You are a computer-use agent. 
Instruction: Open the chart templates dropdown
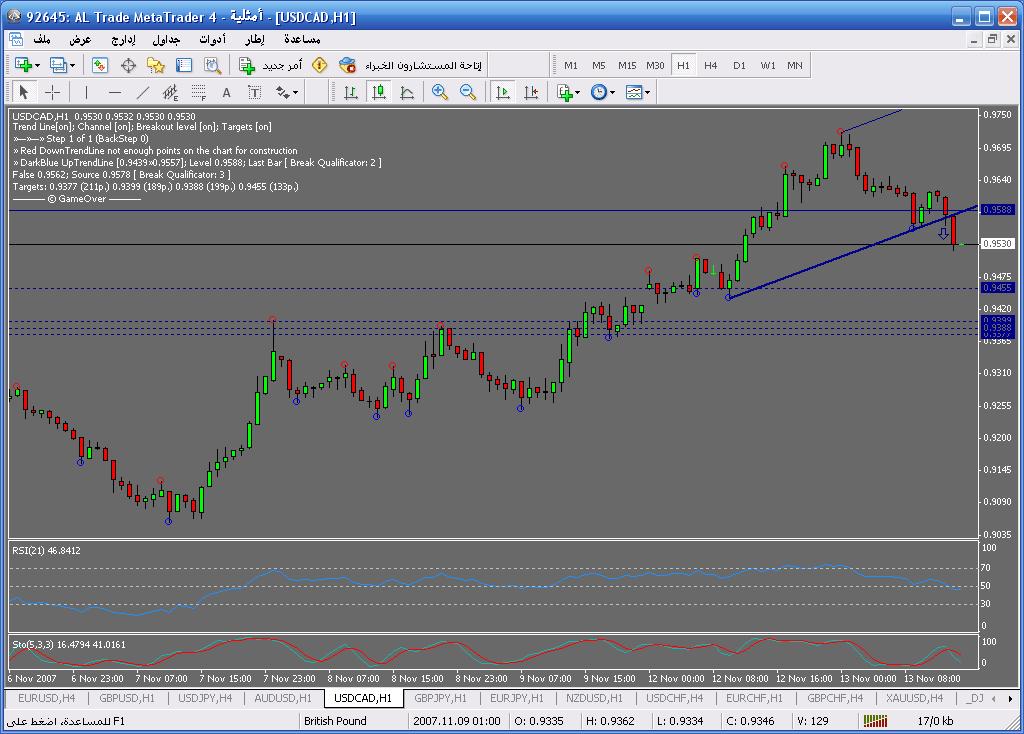[x=647, y=92]
